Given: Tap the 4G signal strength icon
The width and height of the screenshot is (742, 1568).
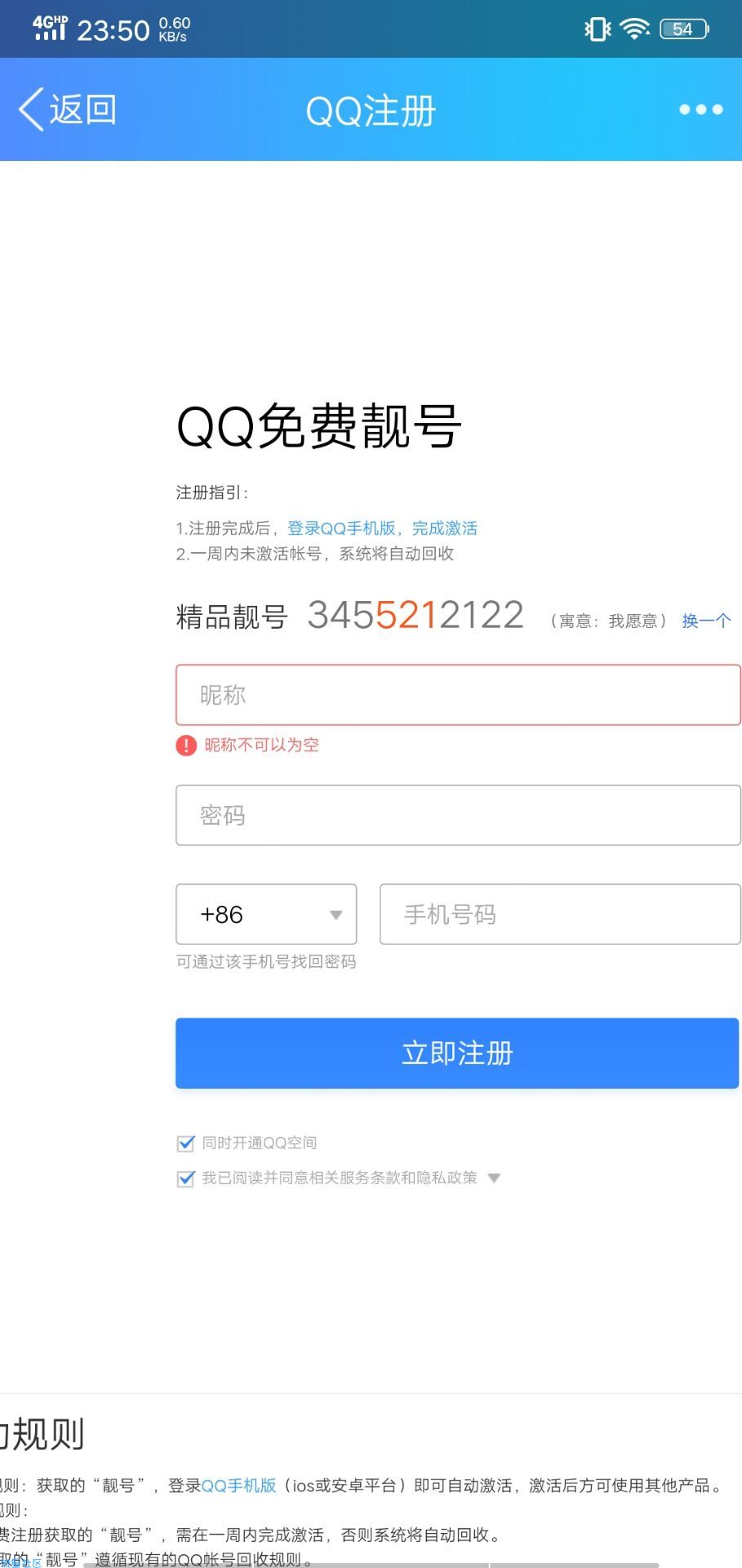Looking at the screenshot, I should point(50,28).
